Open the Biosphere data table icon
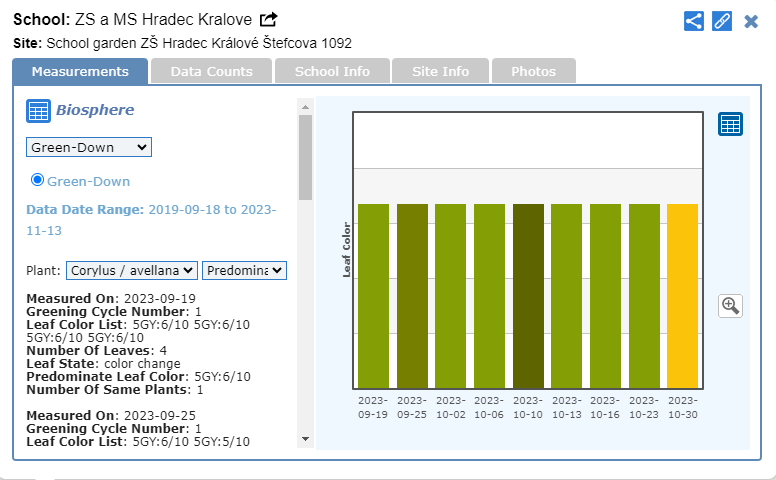This screenshot has height=480, width=776. point(38,111)
